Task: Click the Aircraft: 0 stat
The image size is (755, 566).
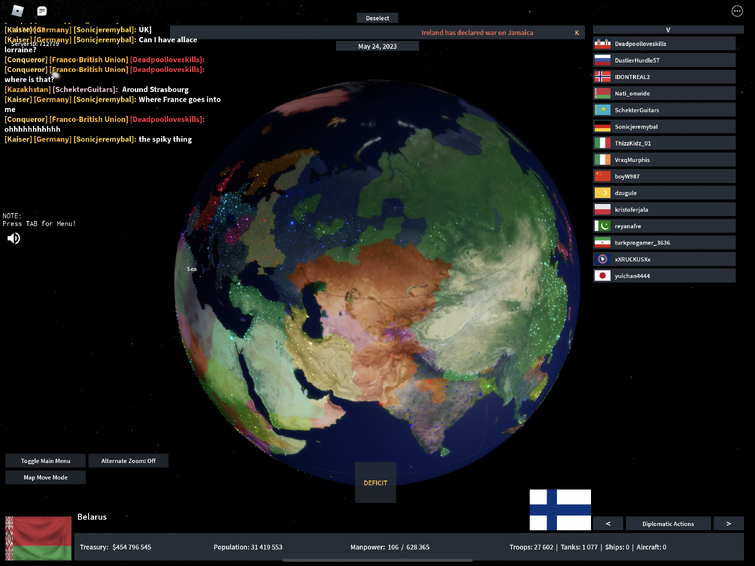Action: 651,547
